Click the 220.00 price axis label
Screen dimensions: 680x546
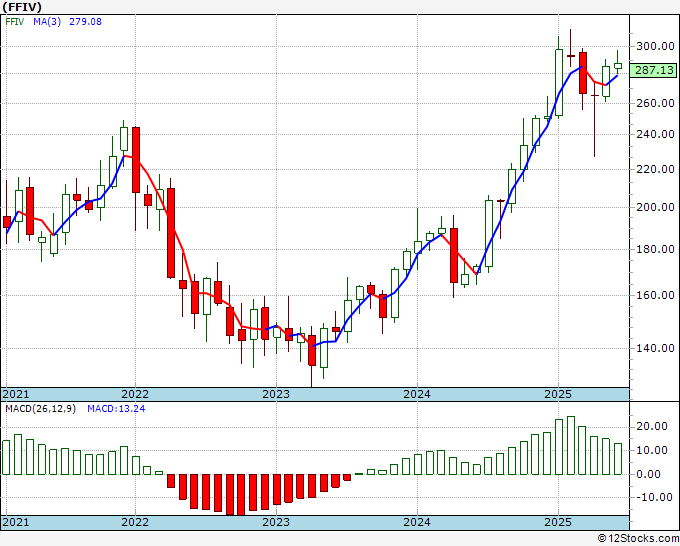click(655, 169)
